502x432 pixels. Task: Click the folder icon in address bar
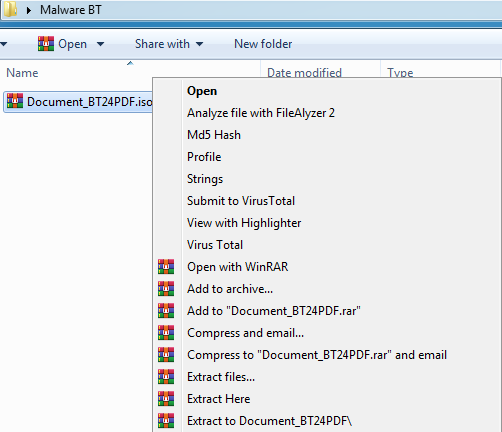point(10,9)
